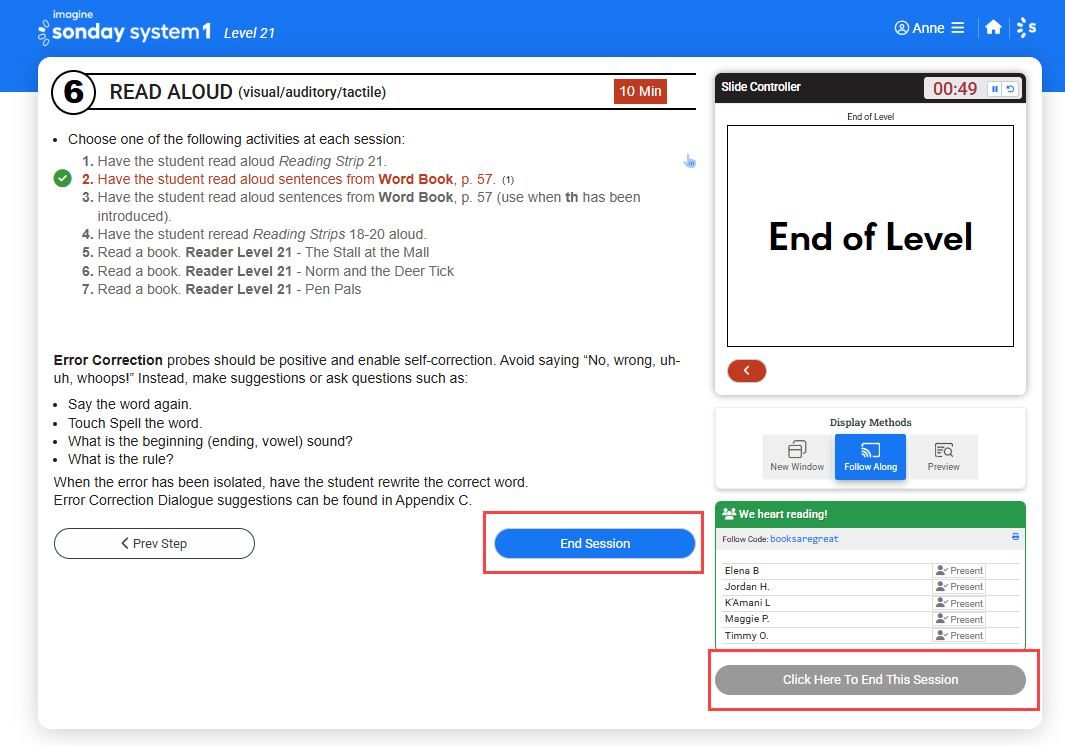Image resolution: width=1065 pixels, height=746 pixels.
Task: Print the follow code list
Action: coord(1015,537)
